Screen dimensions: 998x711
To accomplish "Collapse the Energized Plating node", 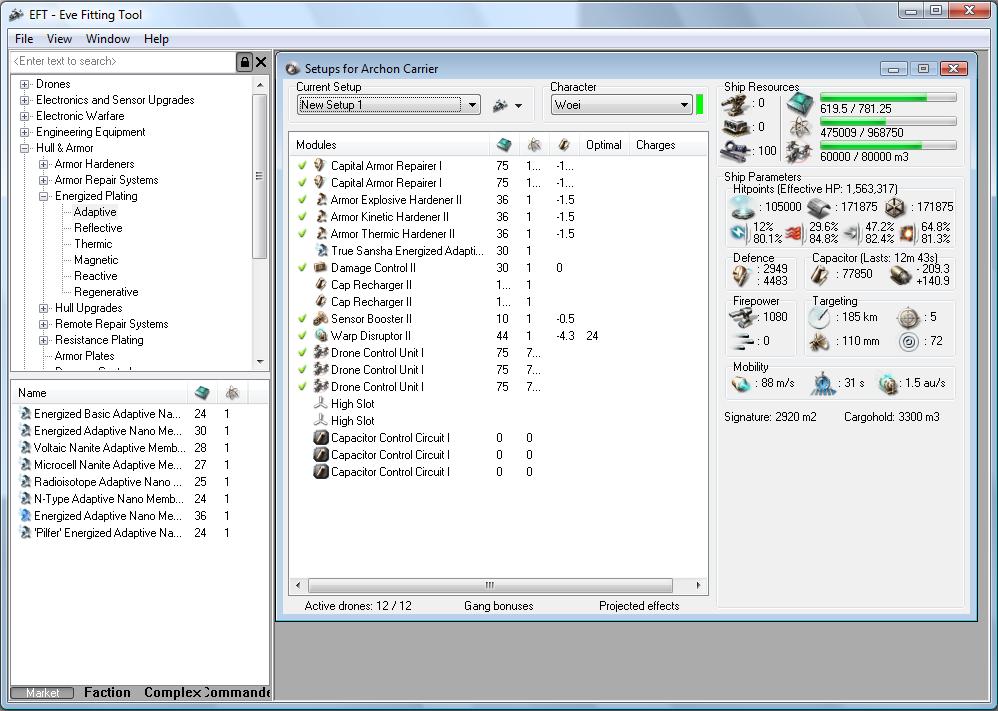I will point(44,196).
